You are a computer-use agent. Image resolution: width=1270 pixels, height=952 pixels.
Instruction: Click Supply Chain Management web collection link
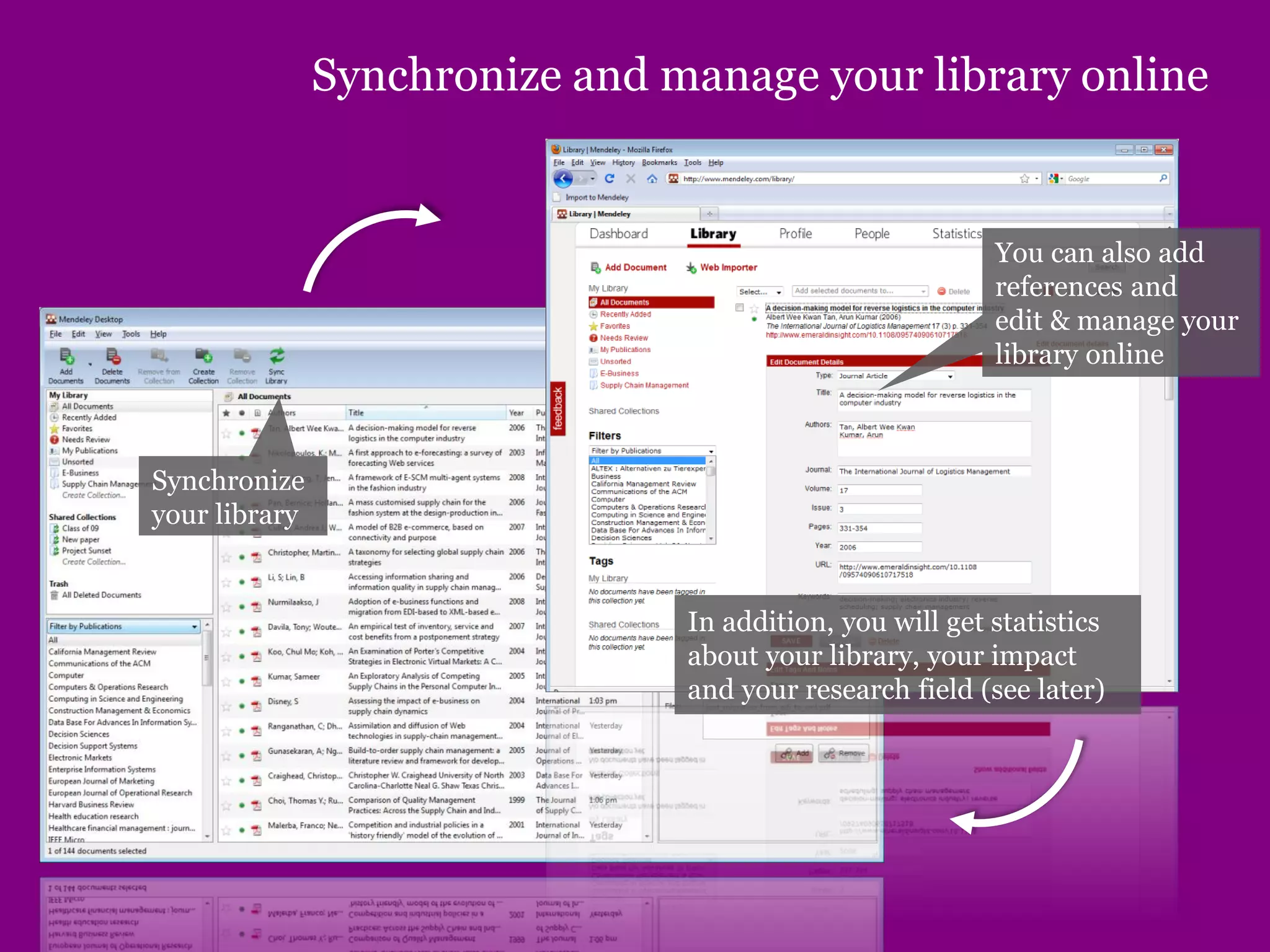click(x=644, y=385)
